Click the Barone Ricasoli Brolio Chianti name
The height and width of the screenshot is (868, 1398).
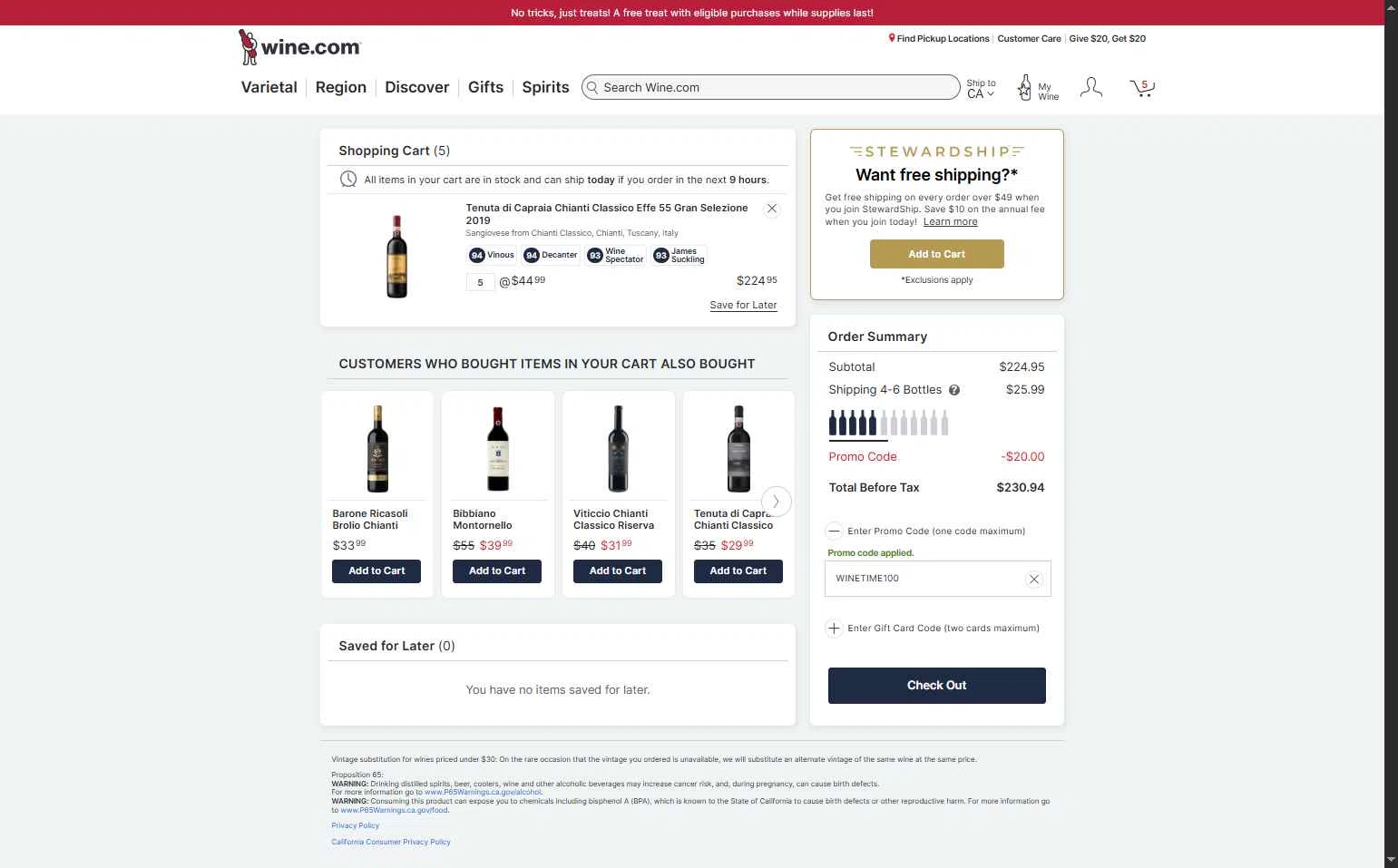370,520
